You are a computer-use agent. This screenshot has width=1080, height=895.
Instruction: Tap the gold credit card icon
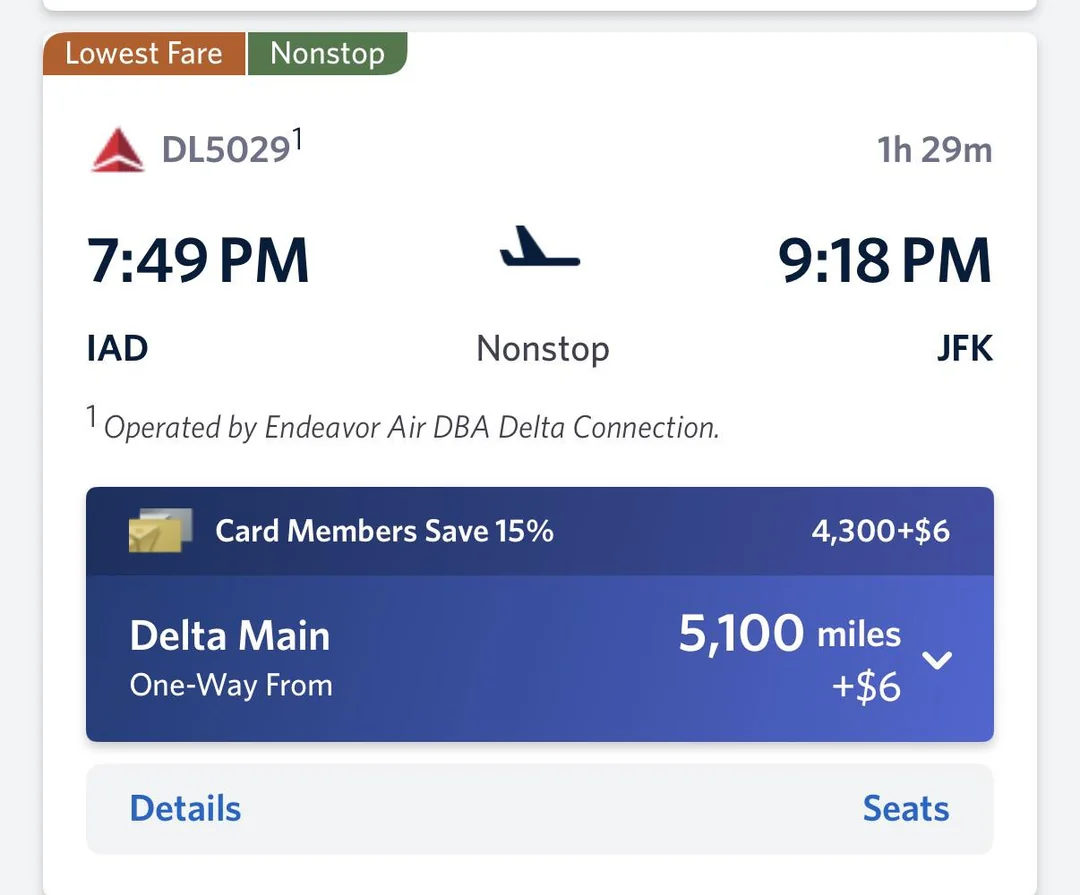[x=160, y=531]
